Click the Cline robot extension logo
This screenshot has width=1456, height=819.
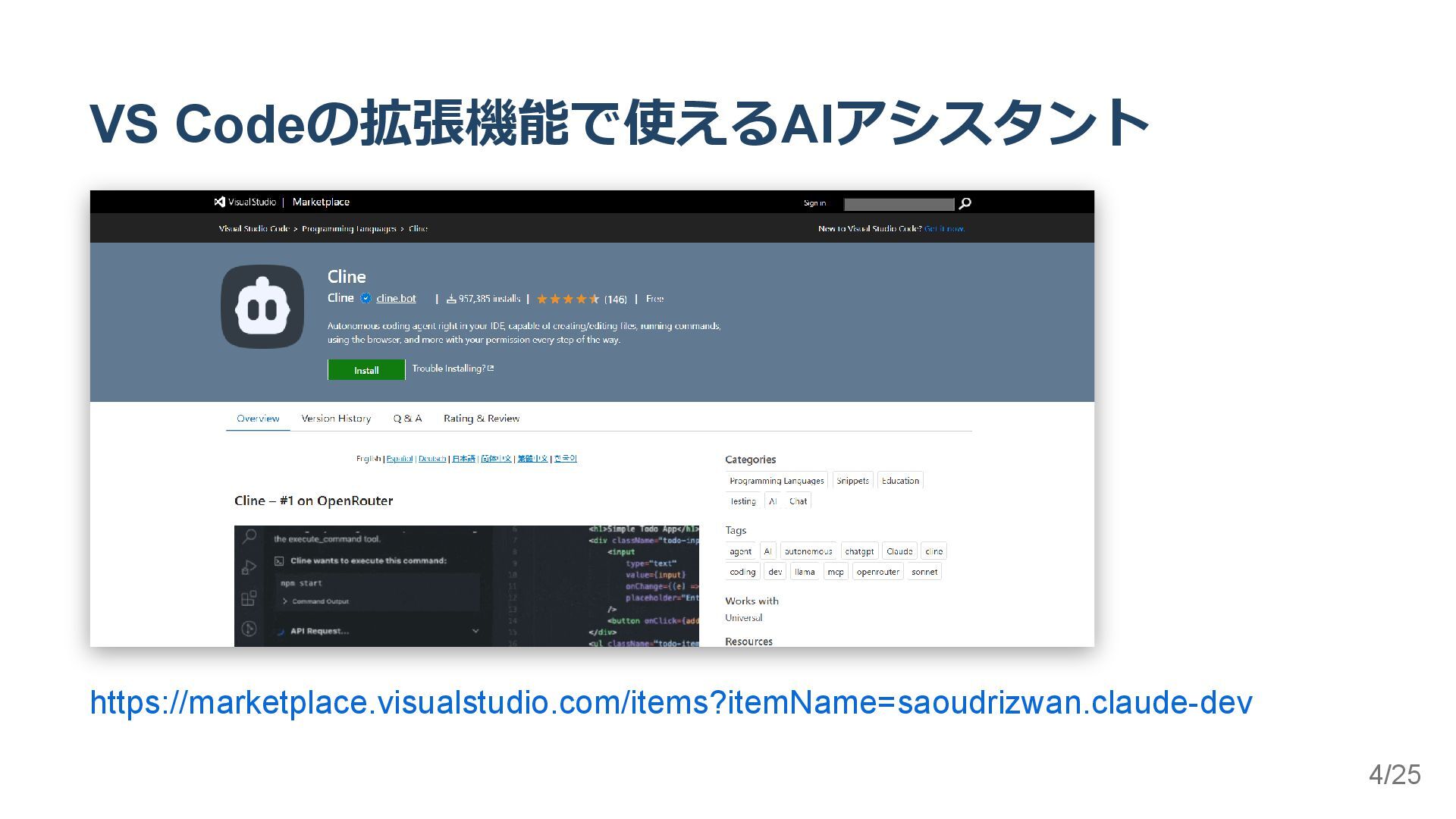pyautogui.click(x=262, y=306)
